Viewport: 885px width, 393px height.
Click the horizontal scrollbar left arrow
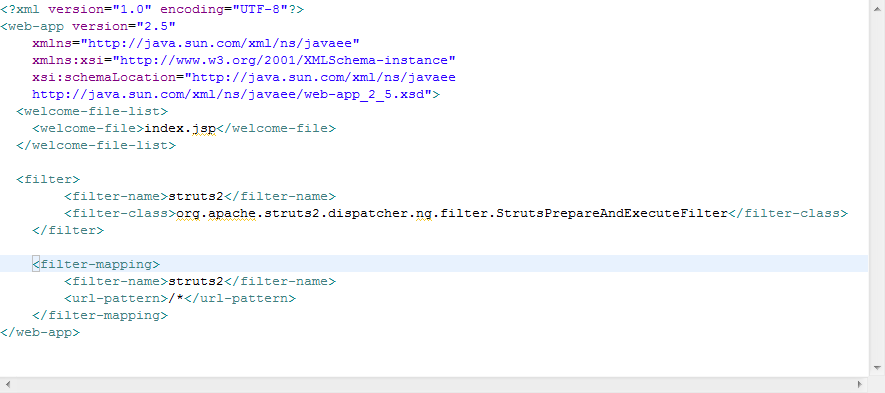(7, 385)
